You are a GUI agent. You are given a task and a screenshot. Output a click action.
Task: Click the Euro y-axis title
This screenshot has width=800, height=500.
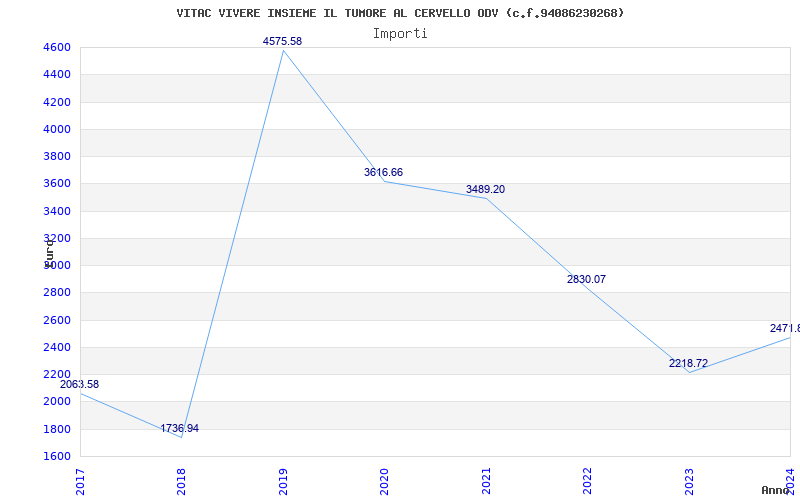pos(49,253)
